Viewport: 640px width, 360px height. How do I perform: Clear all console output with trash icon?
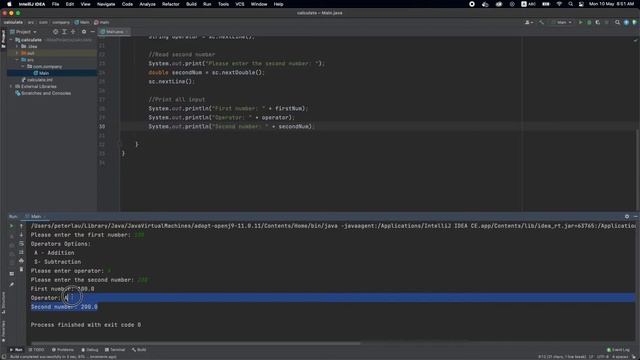[x=21, y=269]
